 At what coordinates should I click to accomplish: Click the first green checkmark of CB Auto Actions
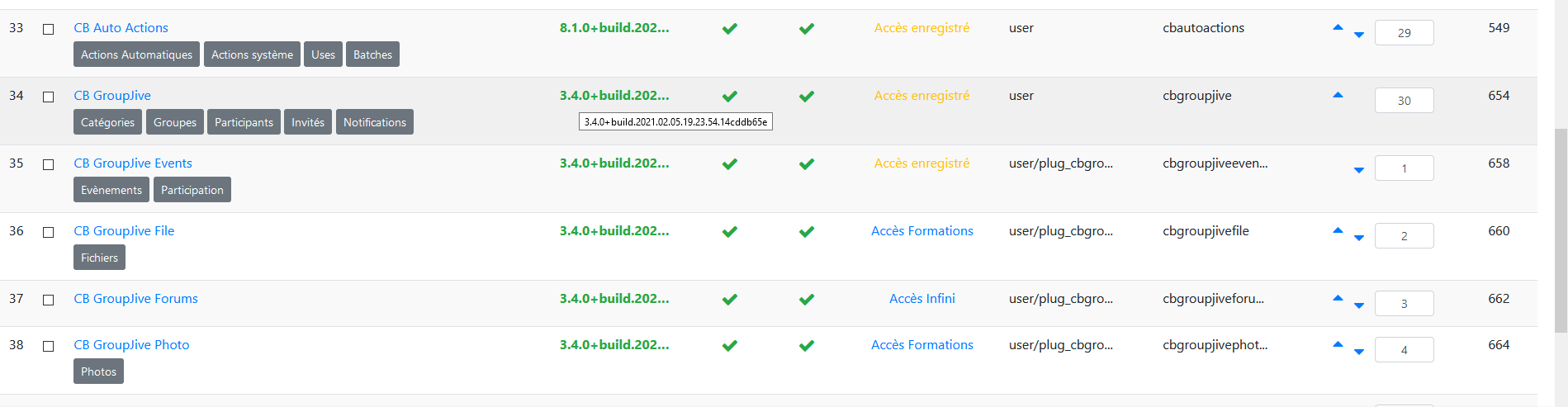click(730, 29)
